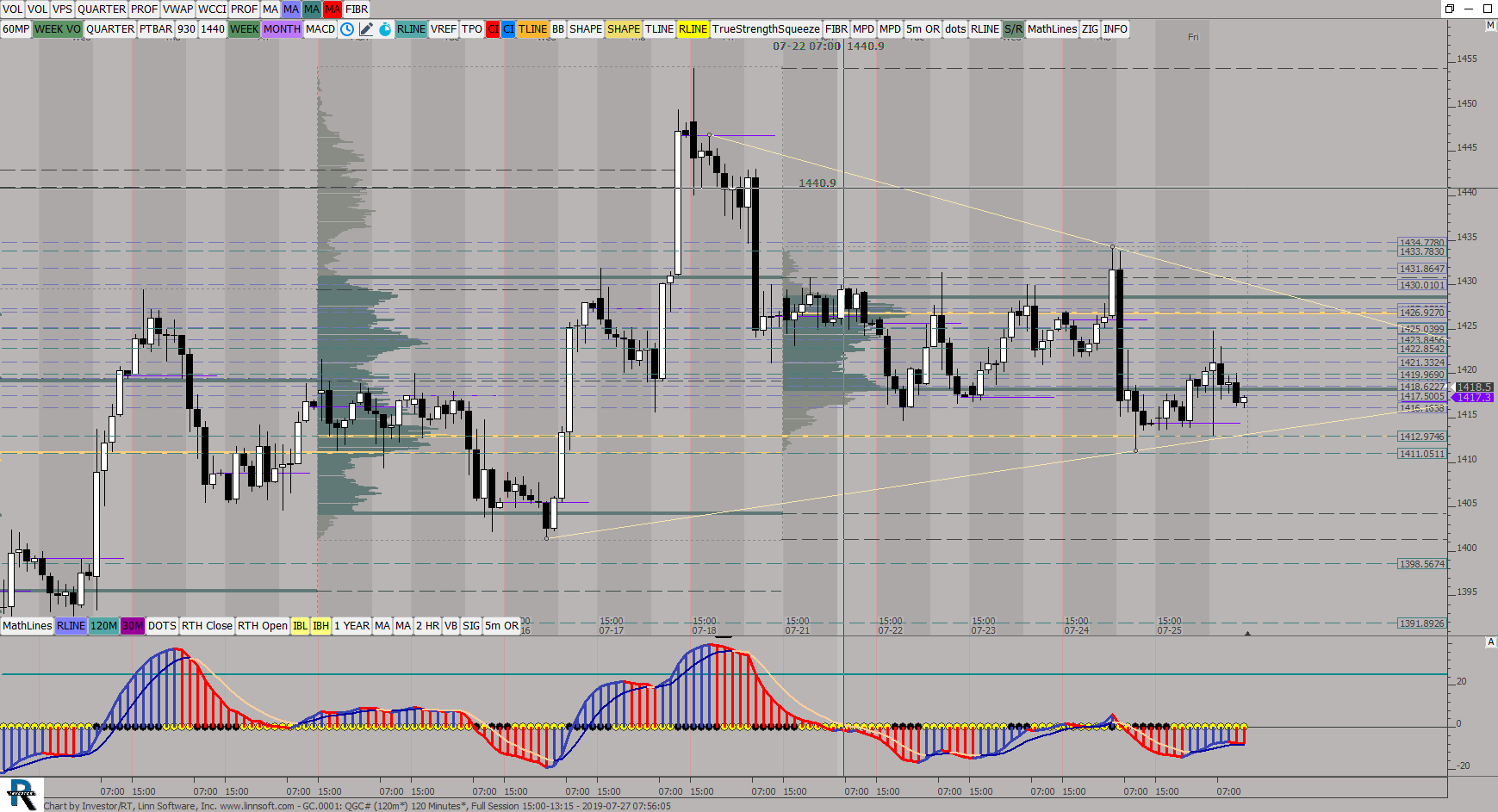
Task: Click the 1426.9270 price level label
Action: [x=1421, y=313]
